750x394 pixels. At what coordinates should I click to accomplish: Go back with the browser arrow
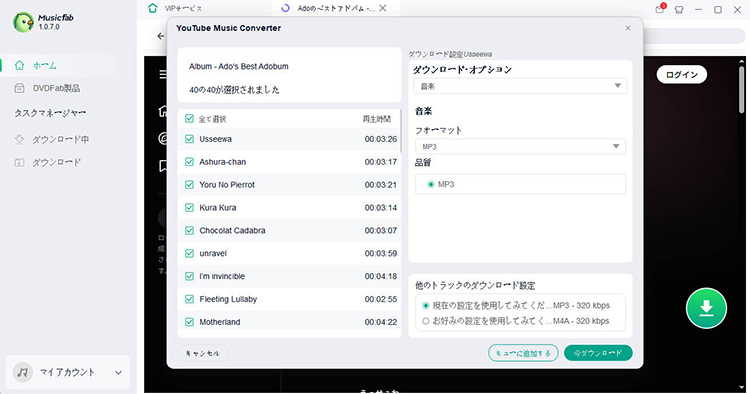[161, 36]
